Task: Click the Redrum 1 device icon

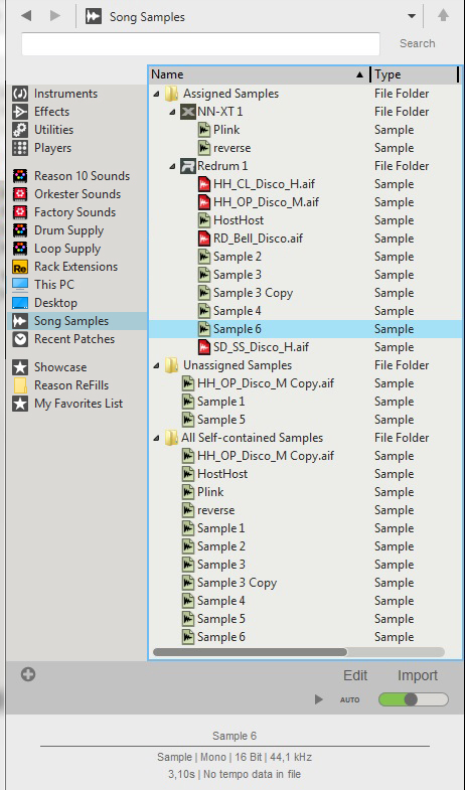Action: (187, 166)
